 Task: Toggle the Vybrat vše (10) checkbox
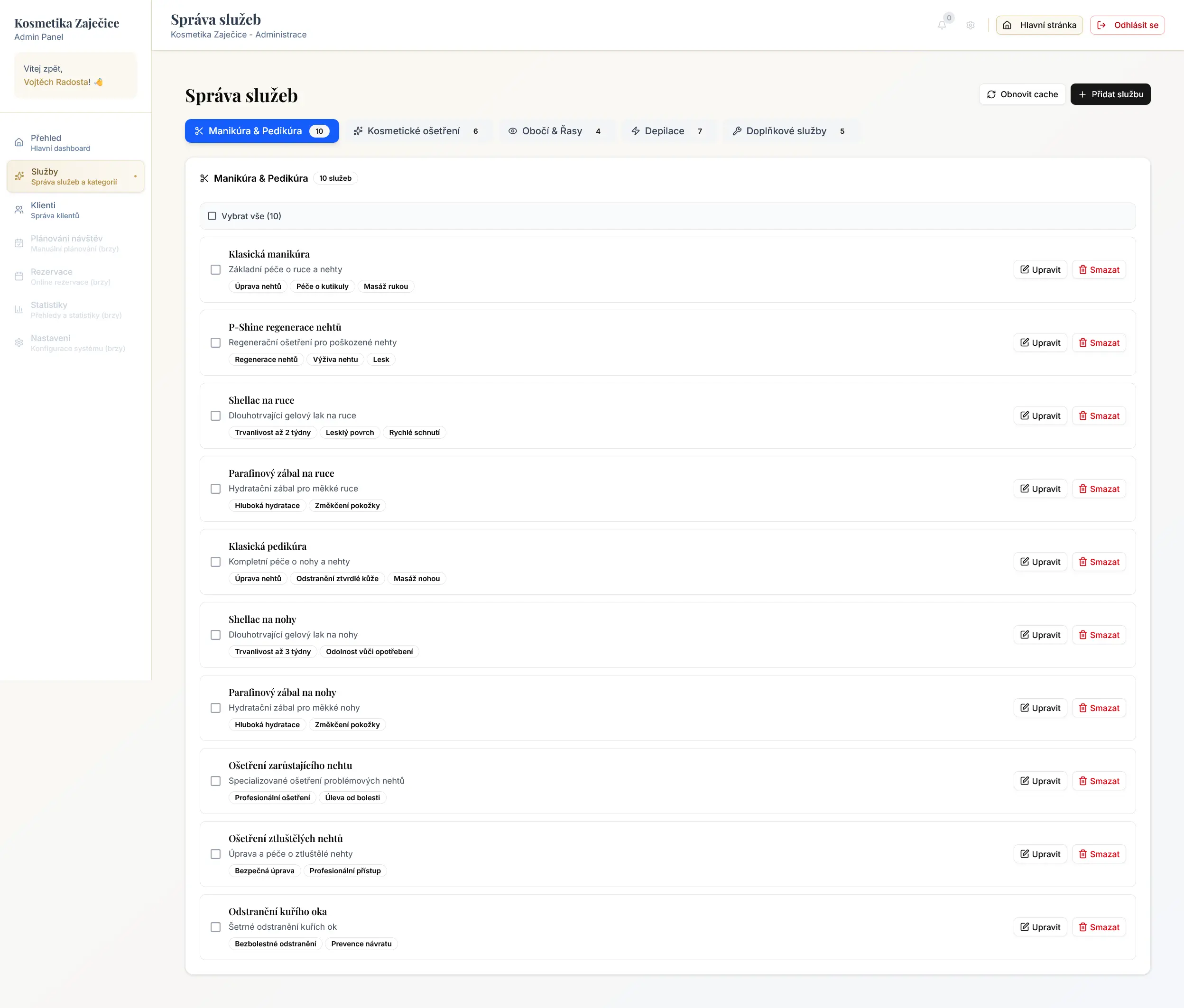(x=212, y=216)
